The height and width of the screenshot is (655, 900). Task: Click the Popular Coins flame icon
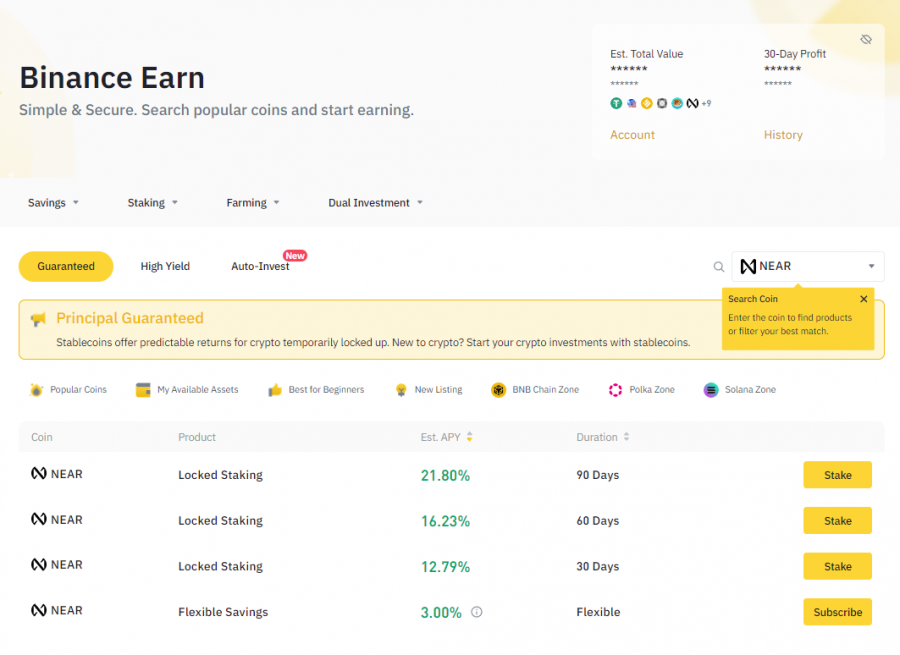tap(36, 390)
